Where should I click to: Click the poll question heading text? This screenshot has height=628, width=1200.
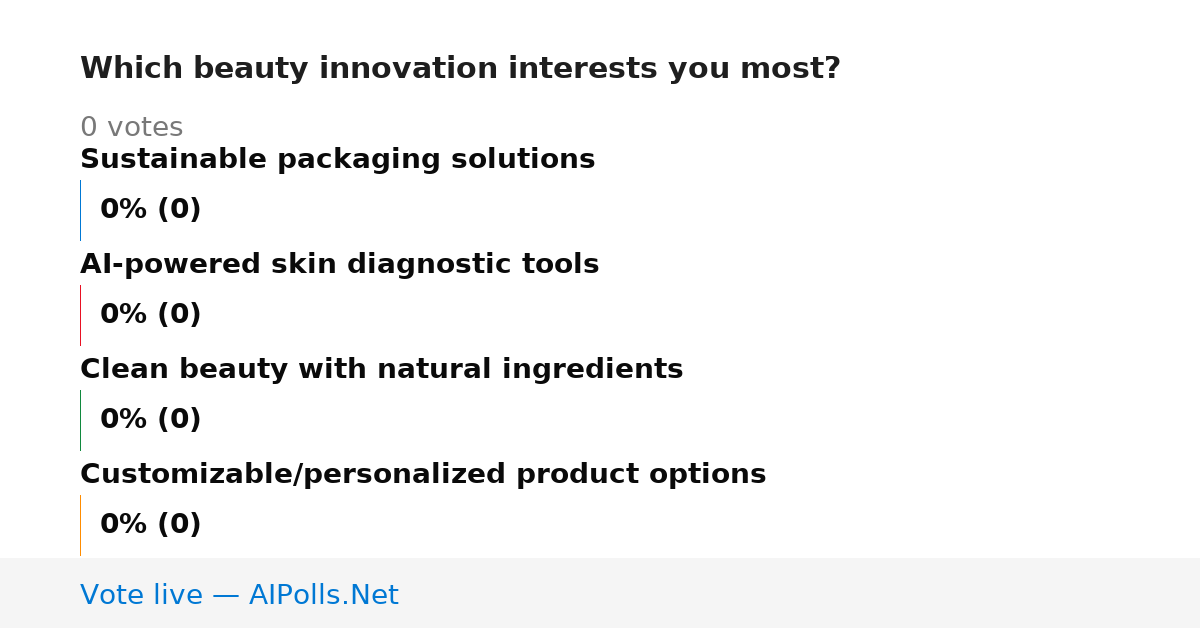[x=460, y=69]
